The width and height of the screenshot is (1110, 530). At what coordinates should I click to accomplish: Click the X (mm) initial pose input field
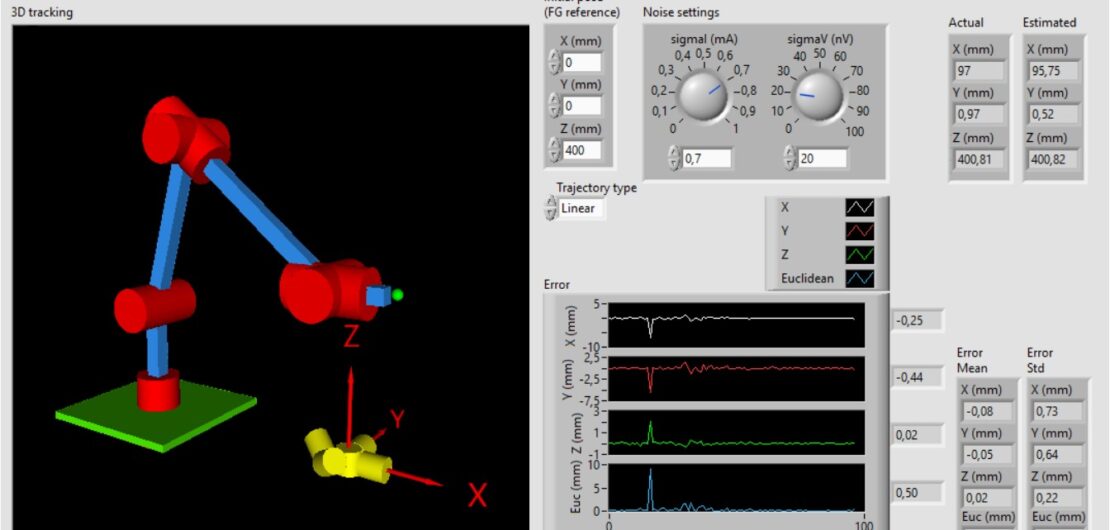[x=582, y=62]
